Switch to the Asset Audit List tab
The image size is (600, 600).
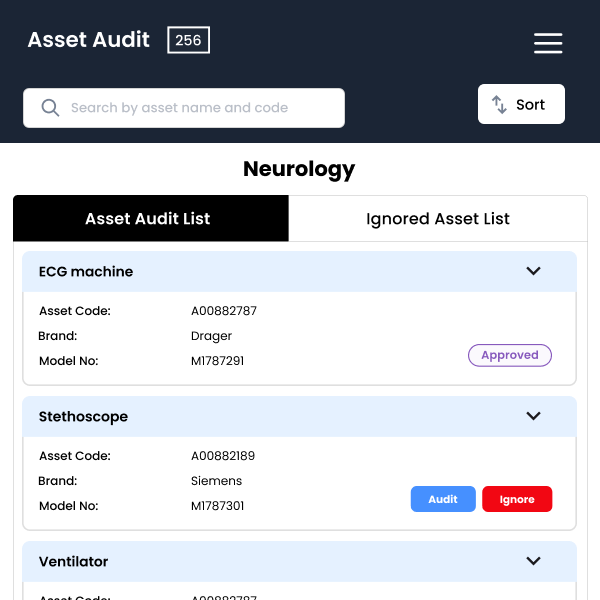pos(151,219)
